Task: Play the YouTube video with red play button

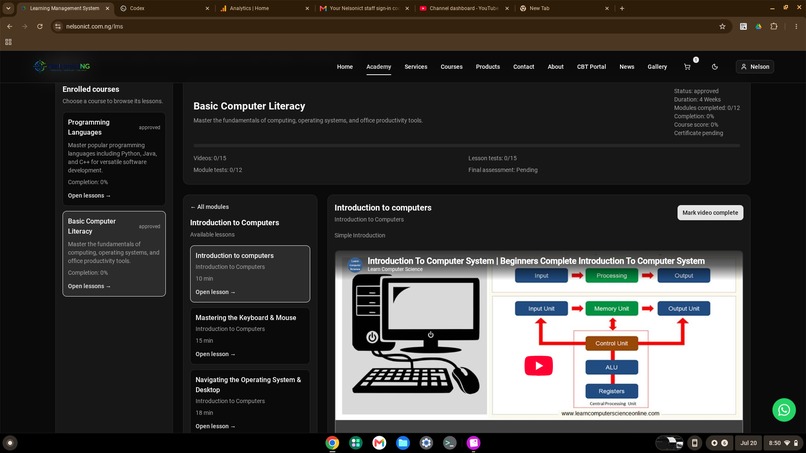Action: 538,366
